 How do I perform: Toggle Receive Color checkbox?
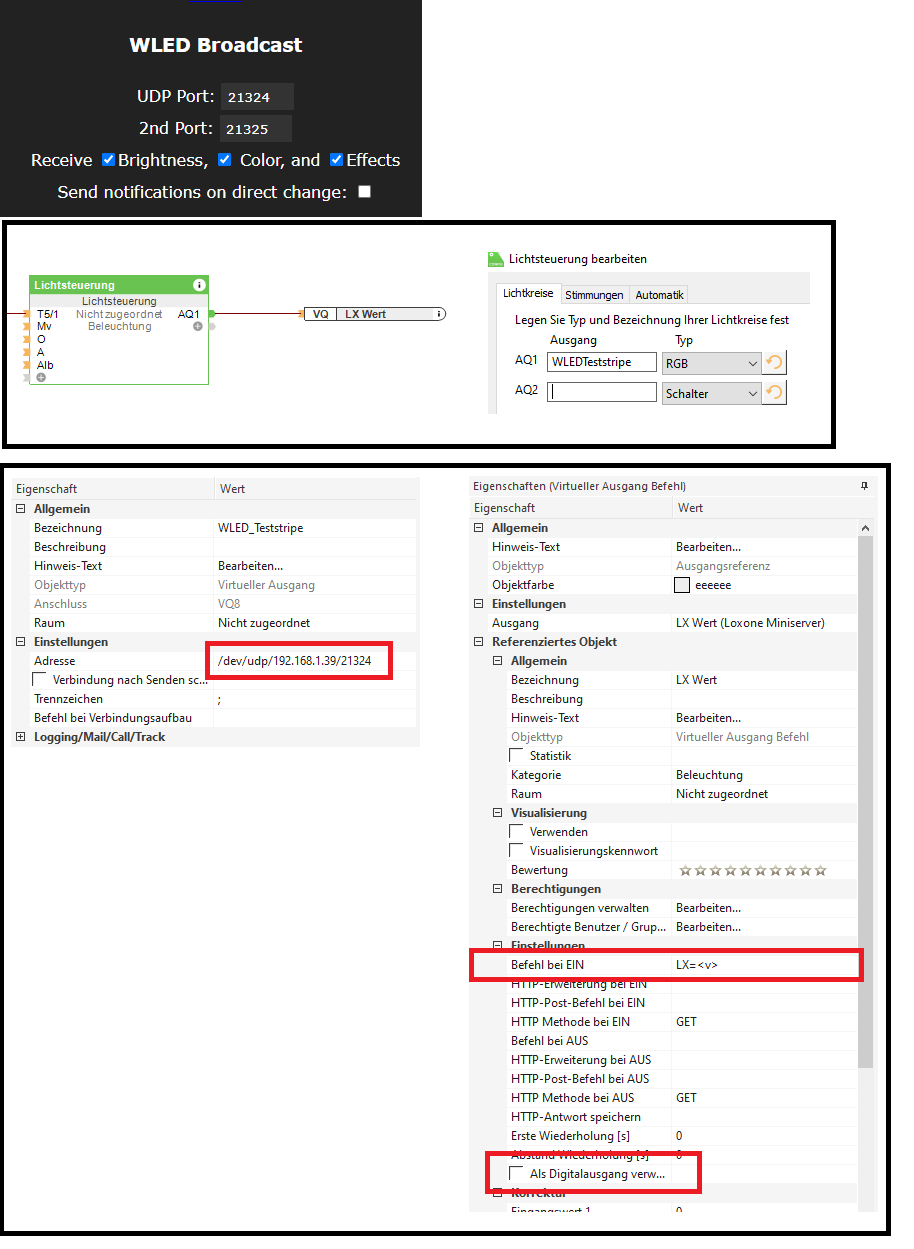(x=224, y=159)
